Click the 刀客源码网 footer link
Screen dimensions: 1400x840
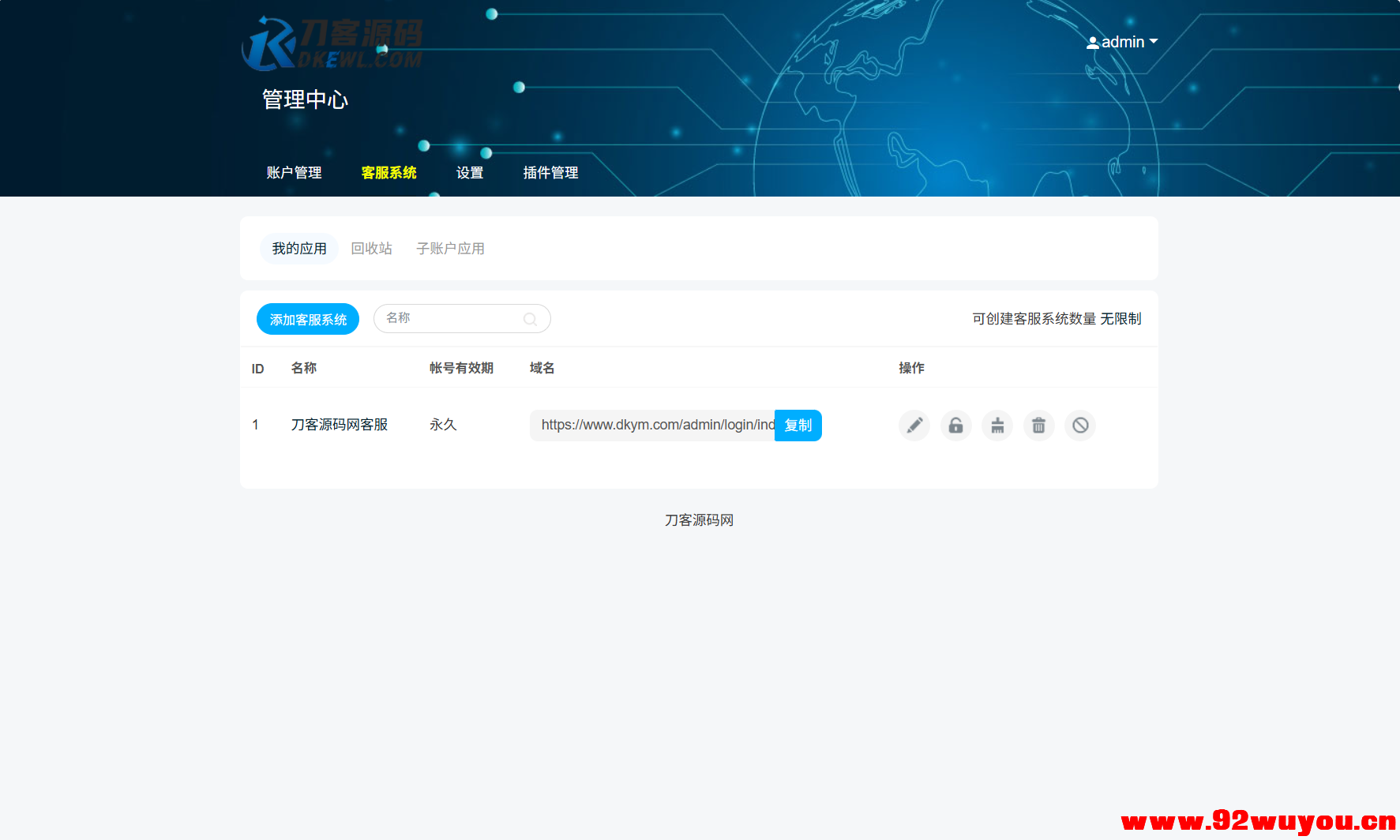(698, 519)
